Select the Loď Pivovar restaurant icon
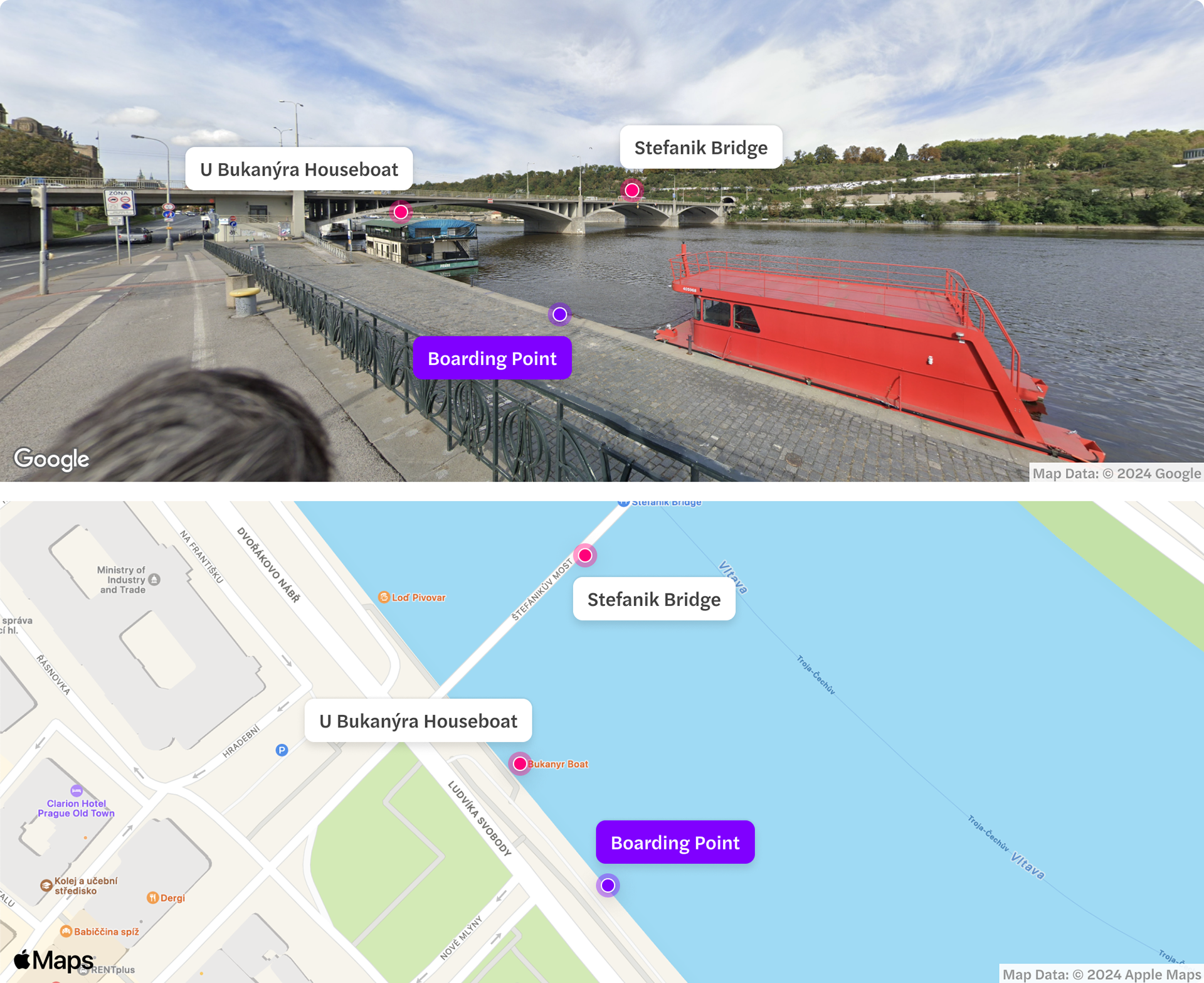This screenshot has width=1204, height=983. click(384, 597)
